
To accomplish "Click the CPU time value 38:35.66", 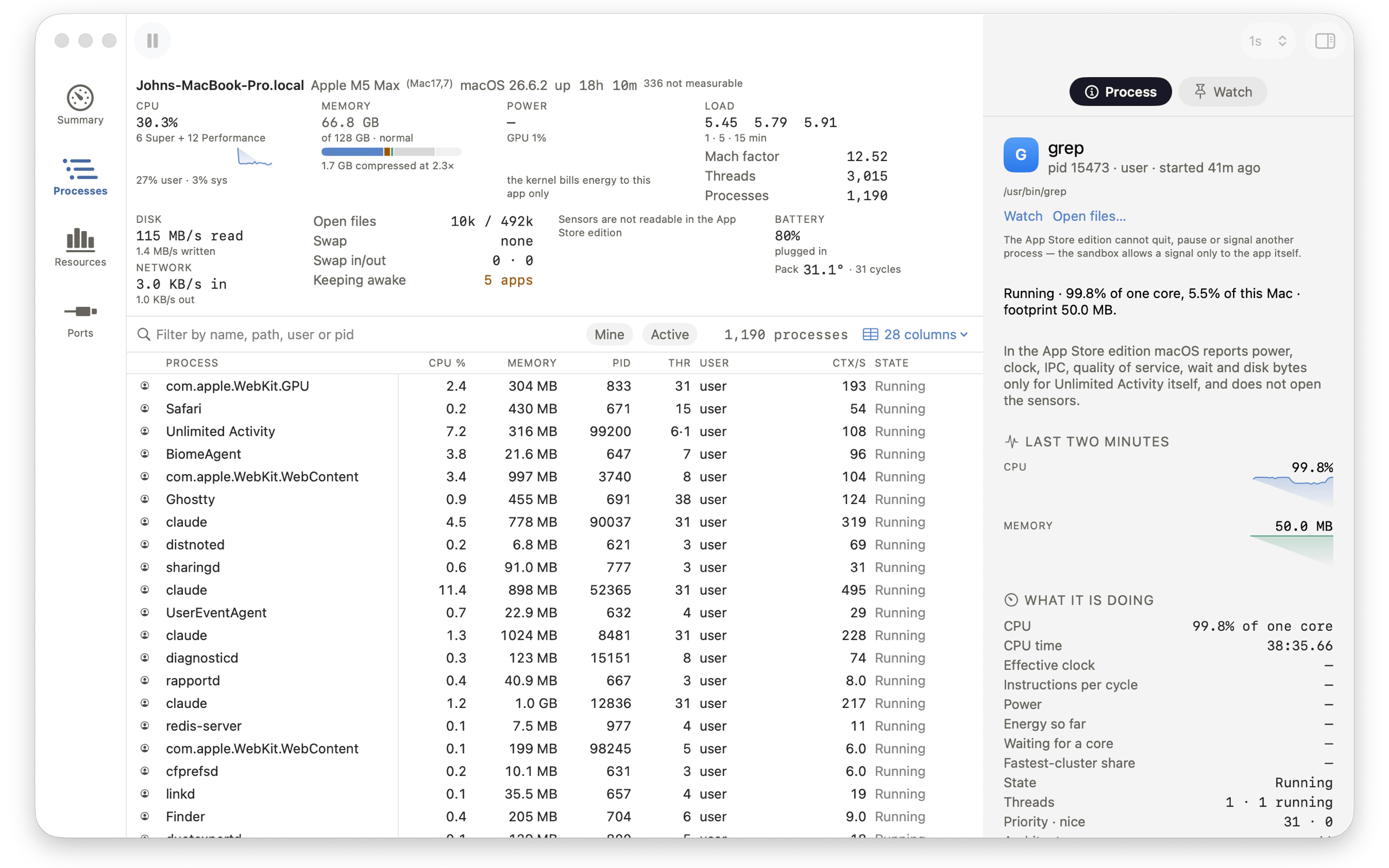I will click(x=1299, y=645).
